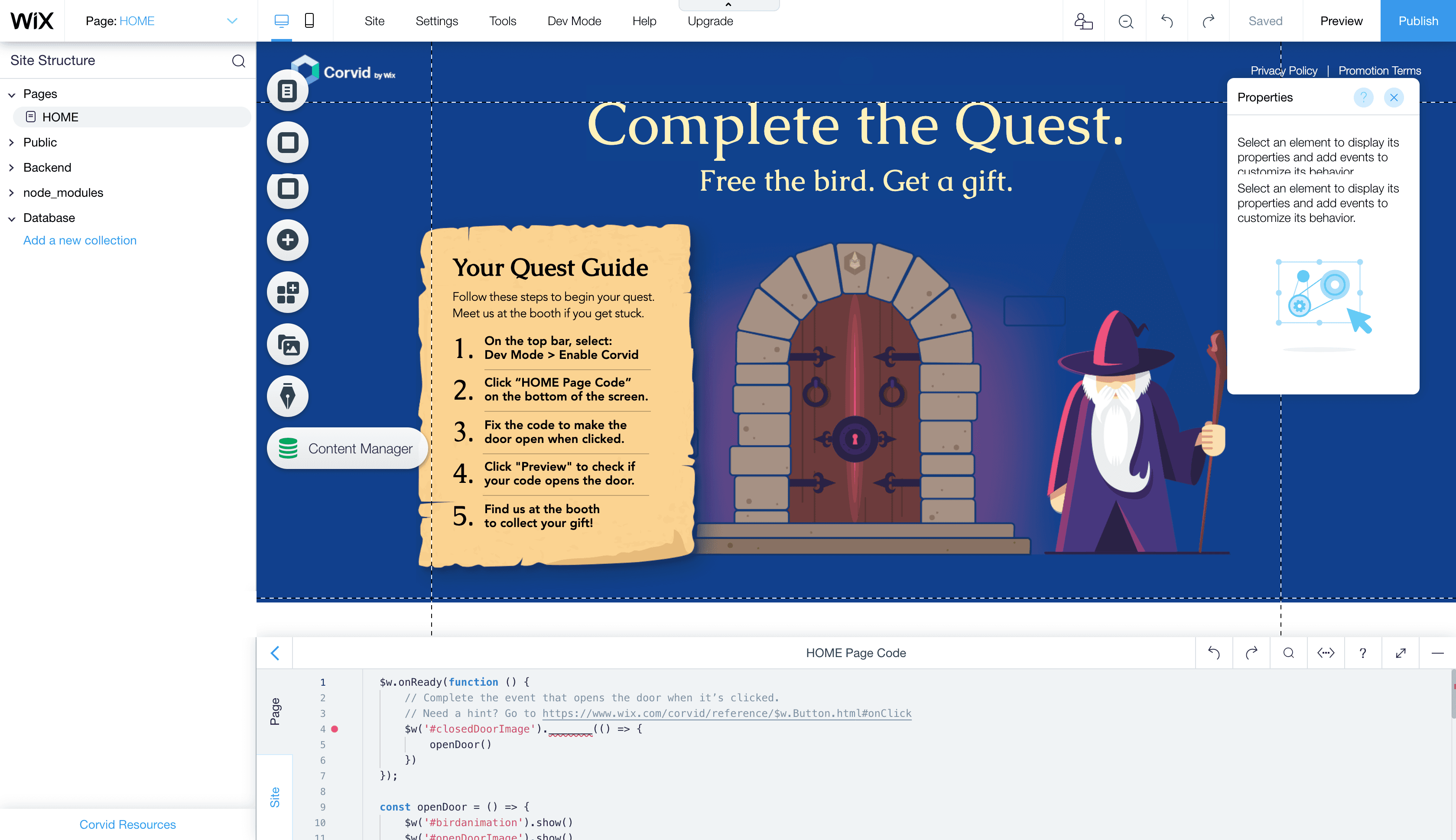Switch to the Site code tab
The height and width of the screenshot is (840, 1456).
[x=274, y=797]
